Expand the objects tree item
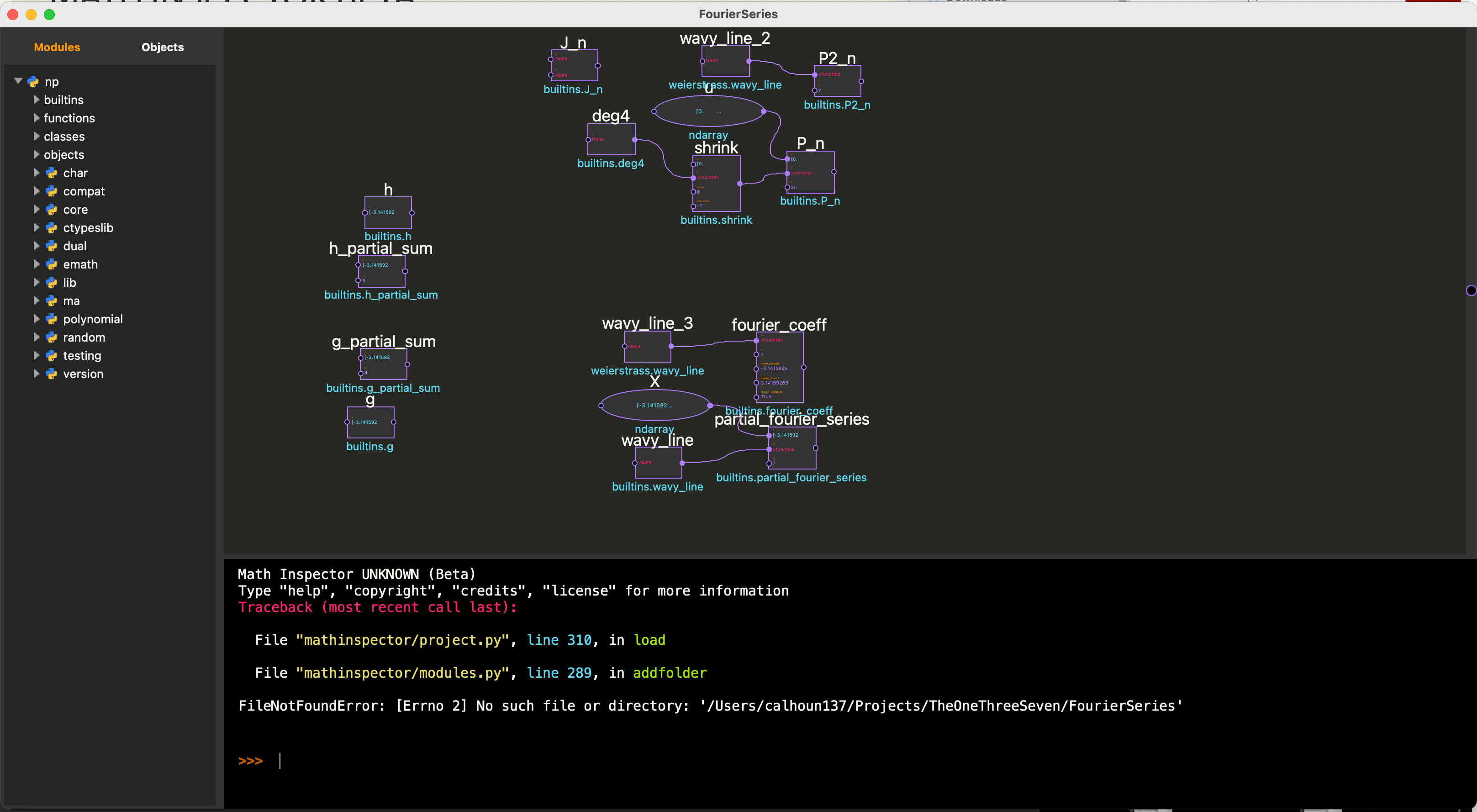Image resolution: width=1477 pixels, height=812 pixels. (x=37, y=154)
